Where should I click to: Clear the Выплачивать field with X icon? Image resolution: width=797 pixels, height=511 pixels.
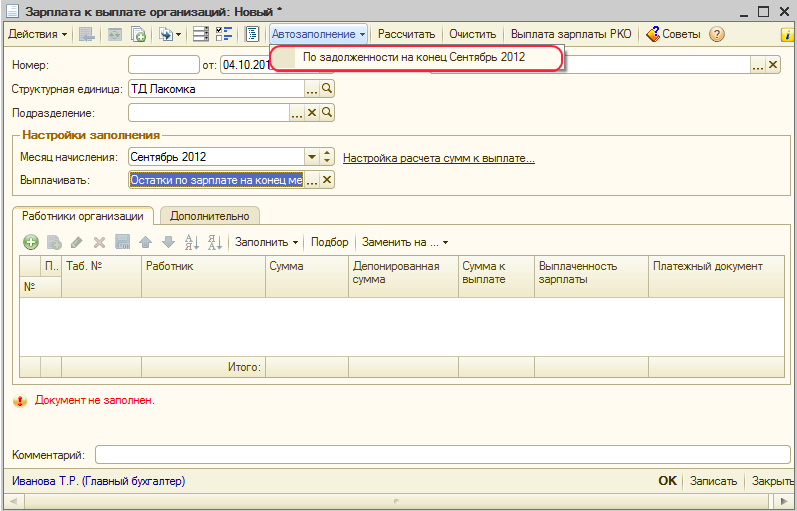[326, 180]
